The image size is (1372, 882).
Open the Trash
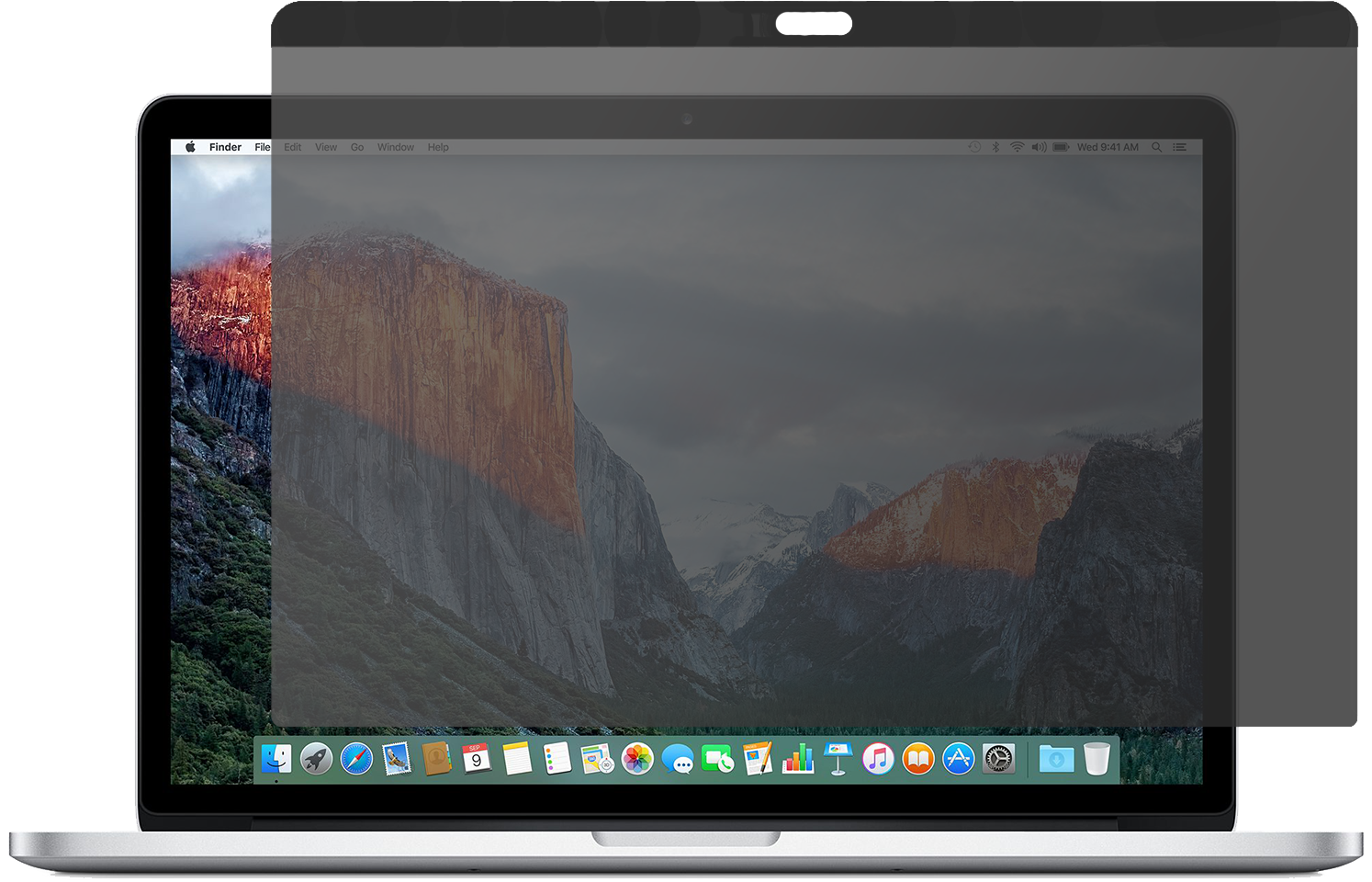[1095, 759]
